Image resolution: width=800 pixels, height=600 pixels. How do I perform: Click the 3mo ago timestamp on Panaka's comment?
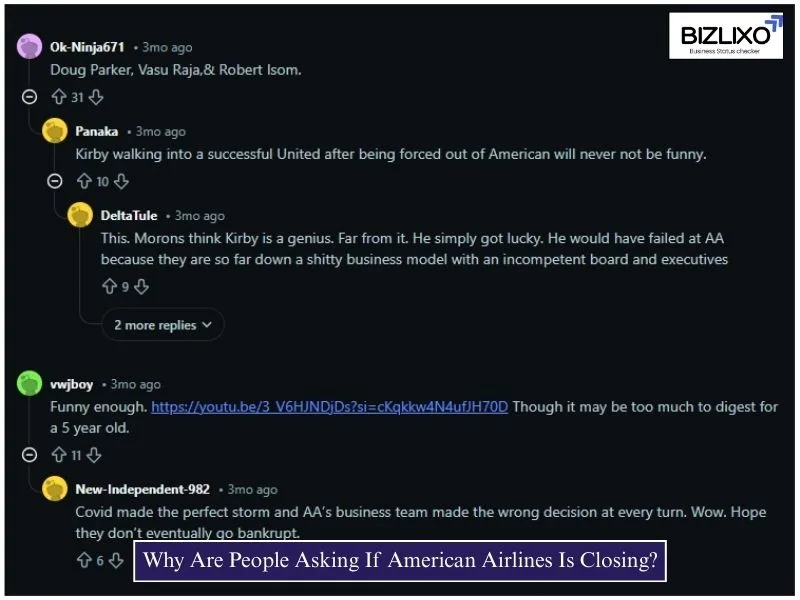point(160,131)
